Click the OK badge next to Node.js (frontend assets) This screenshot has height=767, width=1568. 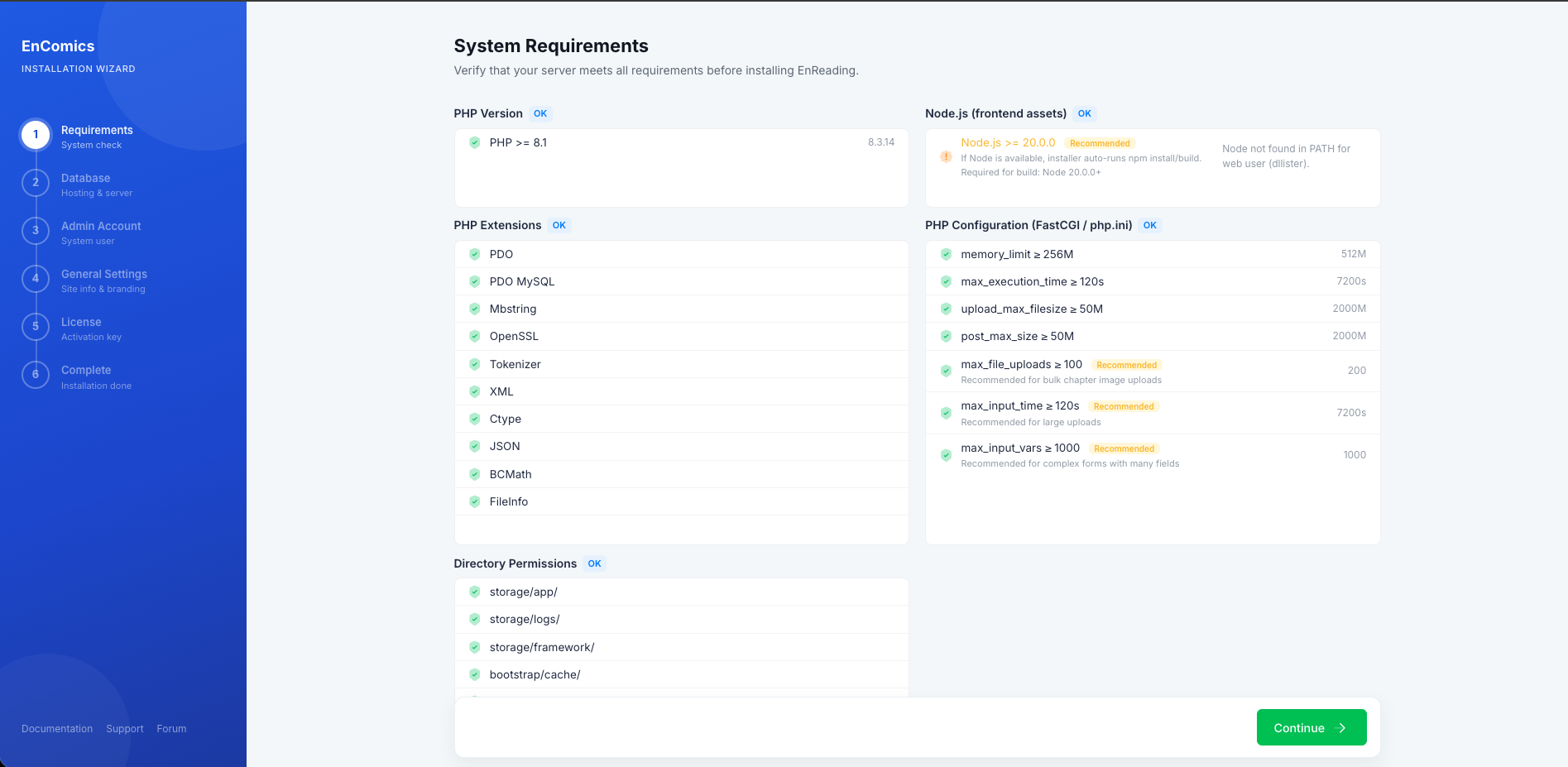click(1085, 113)
